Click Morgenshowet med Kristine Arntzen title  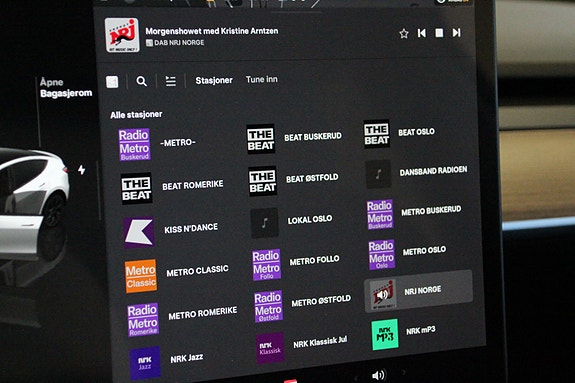click(x=212, y=31)
